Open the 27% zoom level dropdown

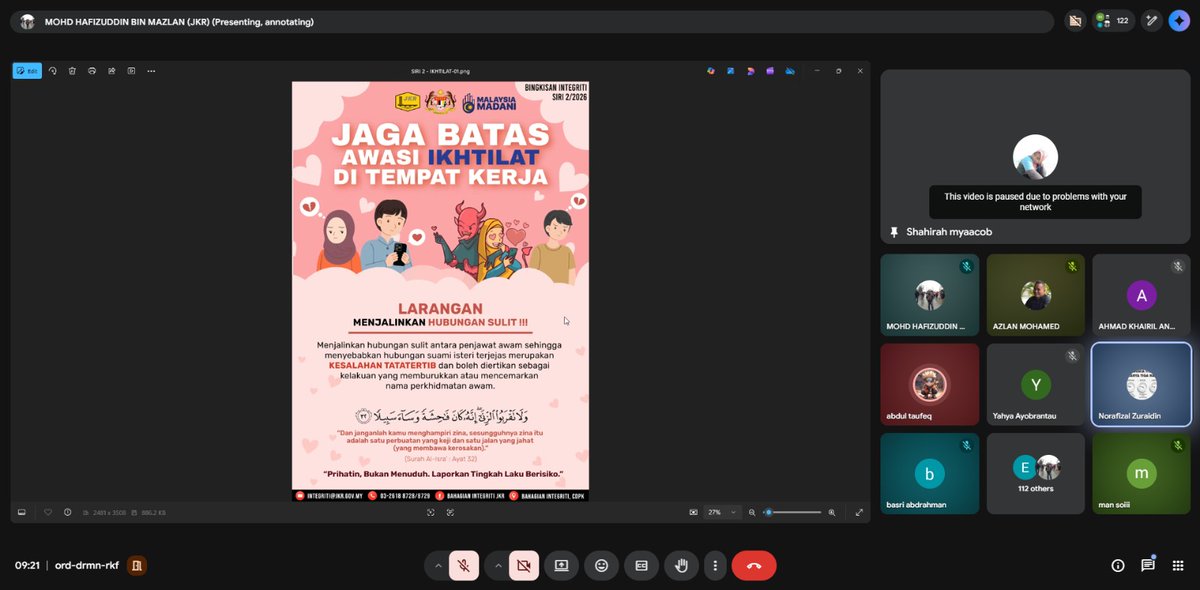[x=723, y=512]
